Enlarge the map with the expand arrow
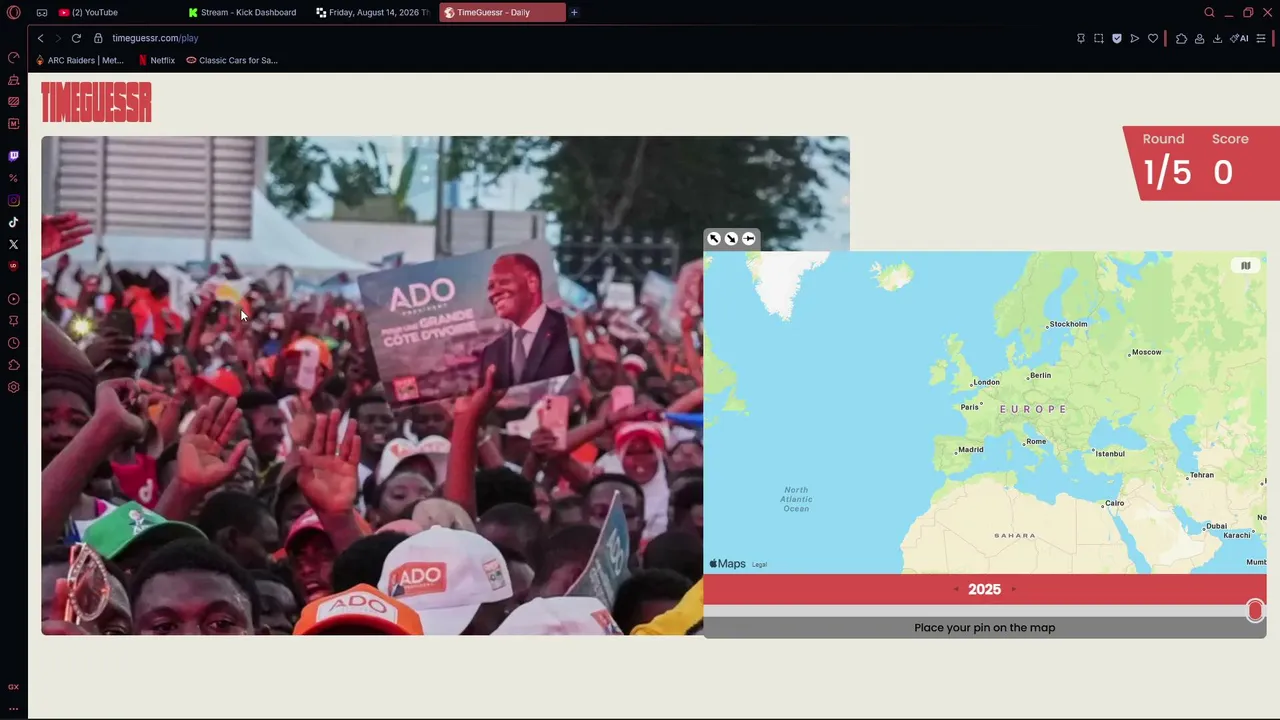 (714, 238)
